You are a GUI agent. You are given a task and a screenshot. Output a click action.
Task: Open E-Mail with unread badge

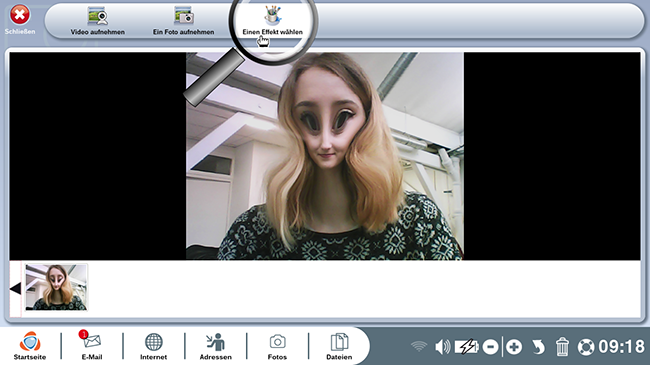pyautogui.click(x=92, y=346)
